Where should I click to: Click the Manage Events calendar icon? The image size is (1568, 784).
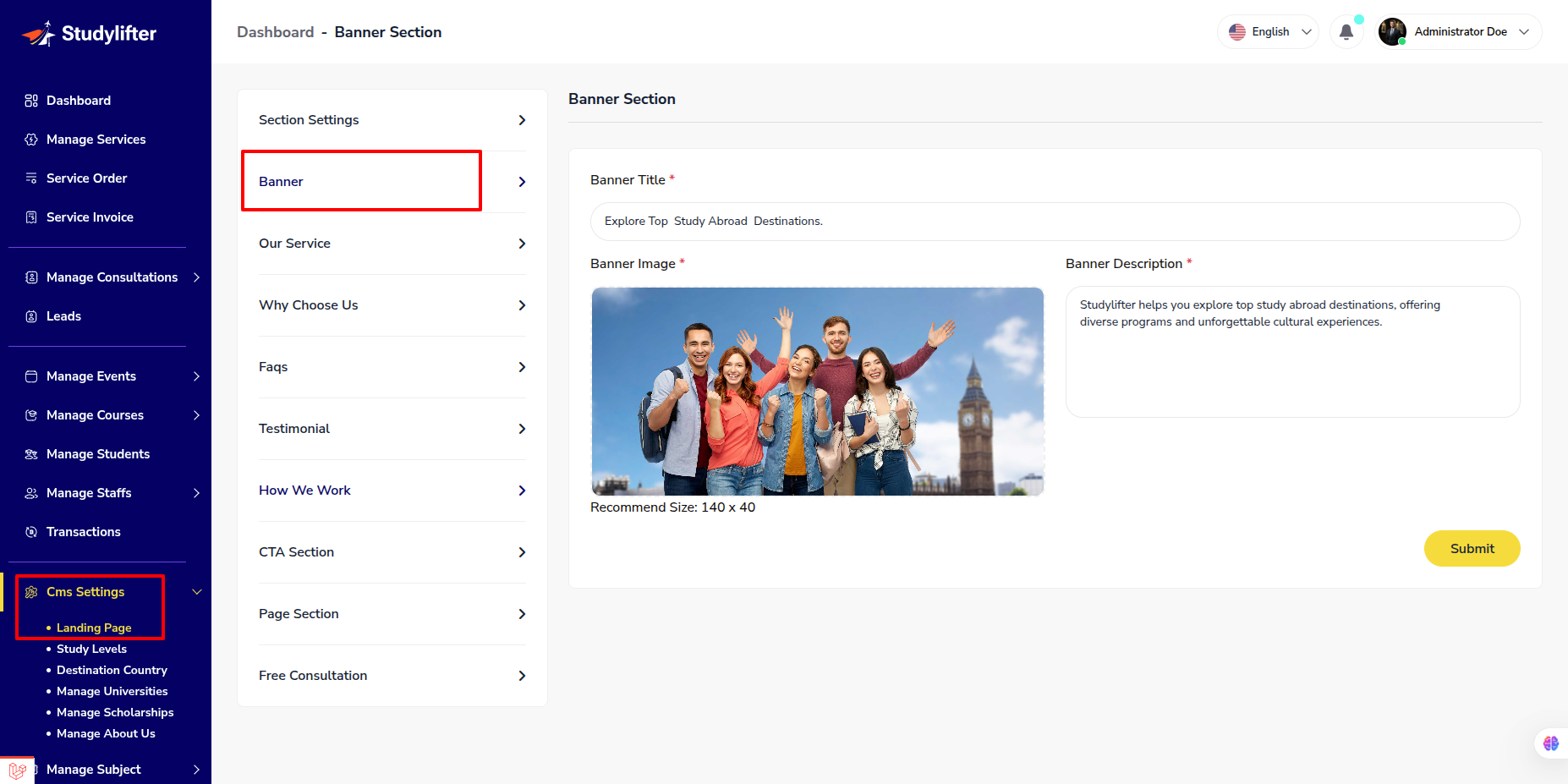tap(31, 376)
